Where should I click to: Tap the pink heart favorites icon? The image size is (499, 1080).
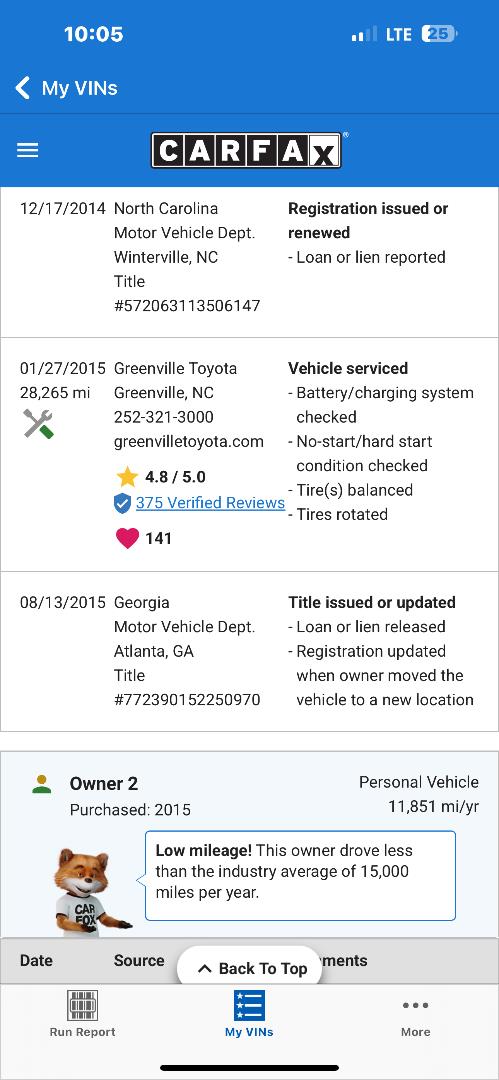coord(128,538)
